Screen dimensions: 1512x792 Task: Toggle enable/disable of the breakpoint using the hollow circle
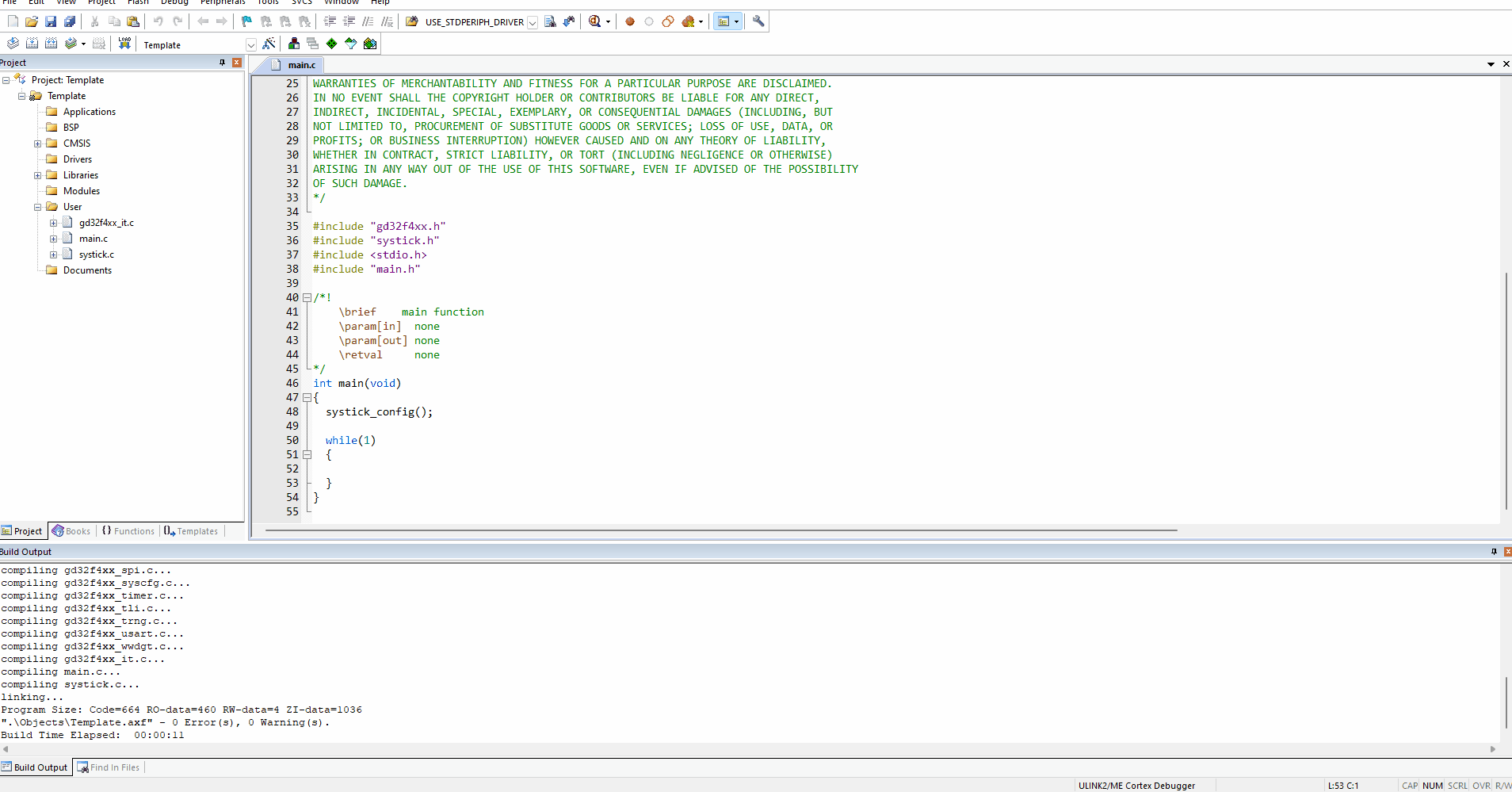649,21
